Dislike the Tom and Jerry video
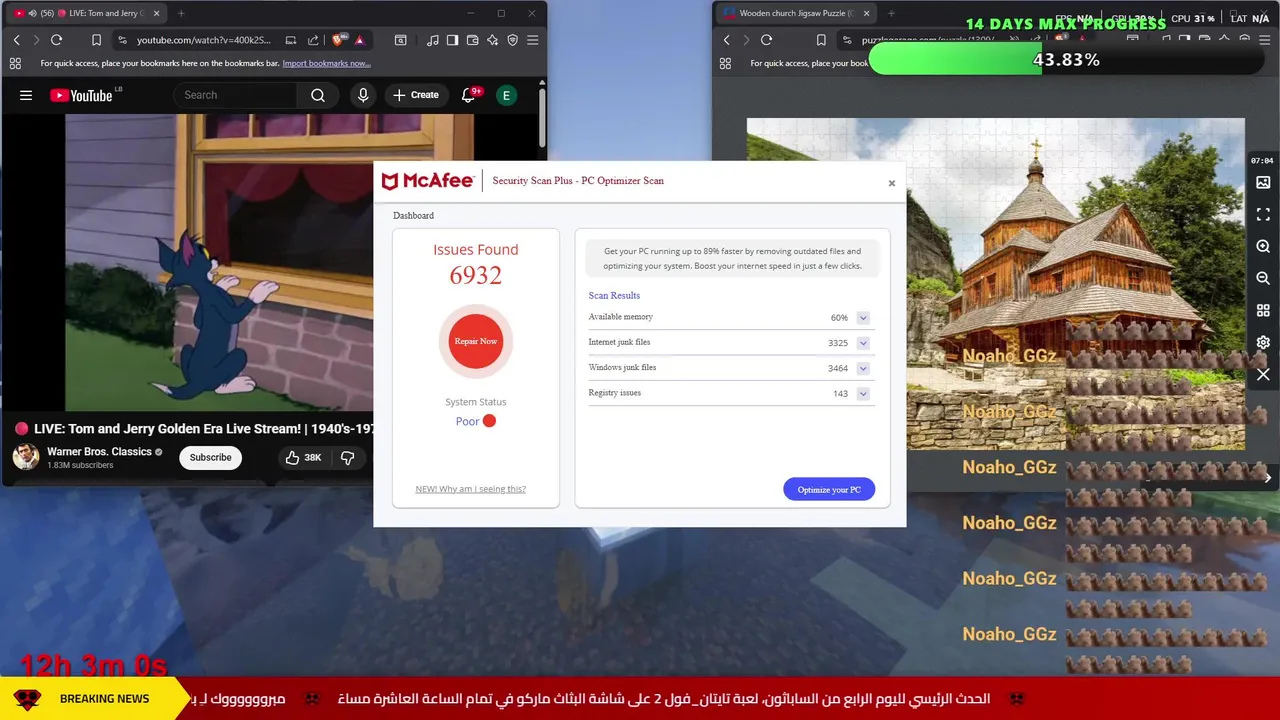1280x720 pixels. (348, 457)
